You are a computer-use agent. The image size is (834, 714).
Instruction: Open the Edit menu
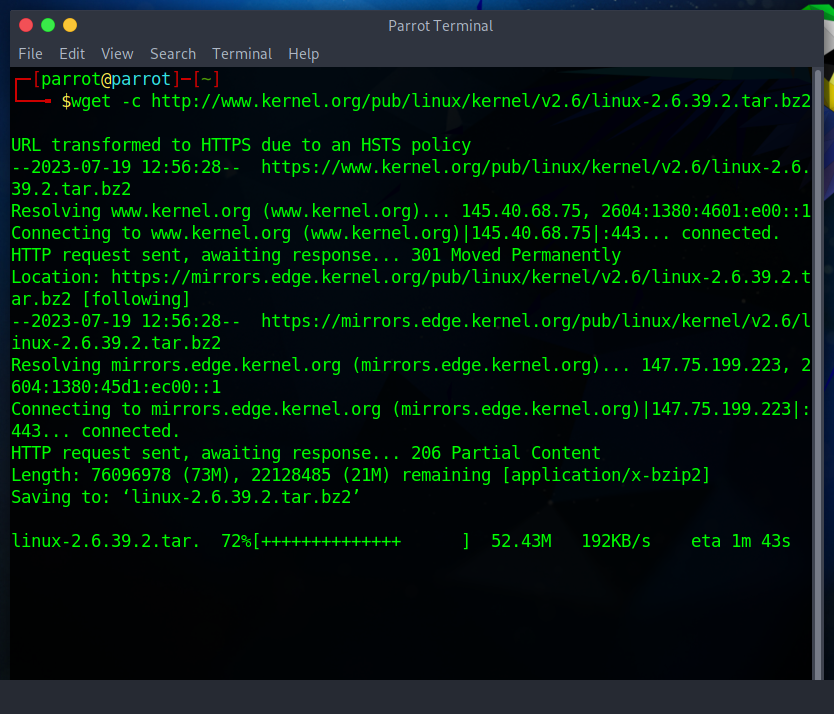[x=72, y=54]
